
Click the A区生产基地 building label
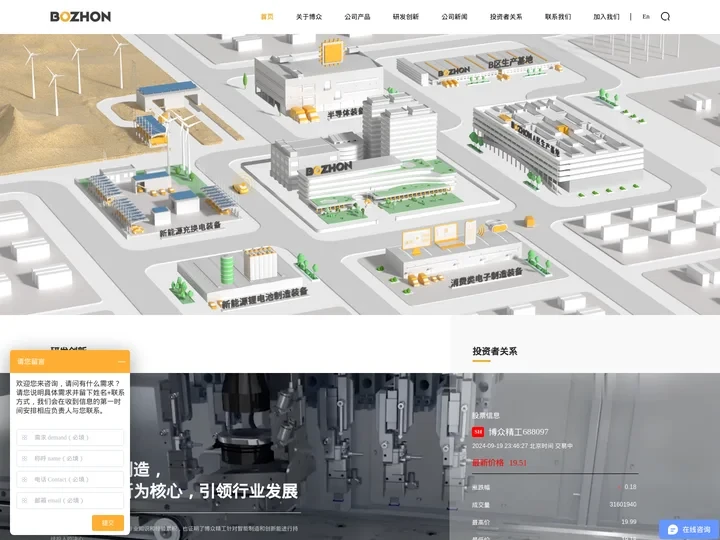point(536,139)
